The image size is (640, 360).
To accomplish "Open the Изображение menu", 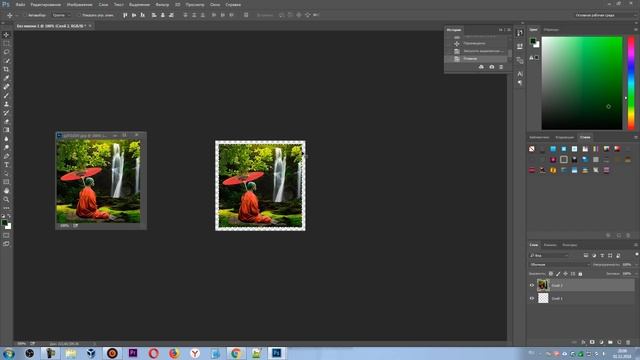I will point(80,4).
